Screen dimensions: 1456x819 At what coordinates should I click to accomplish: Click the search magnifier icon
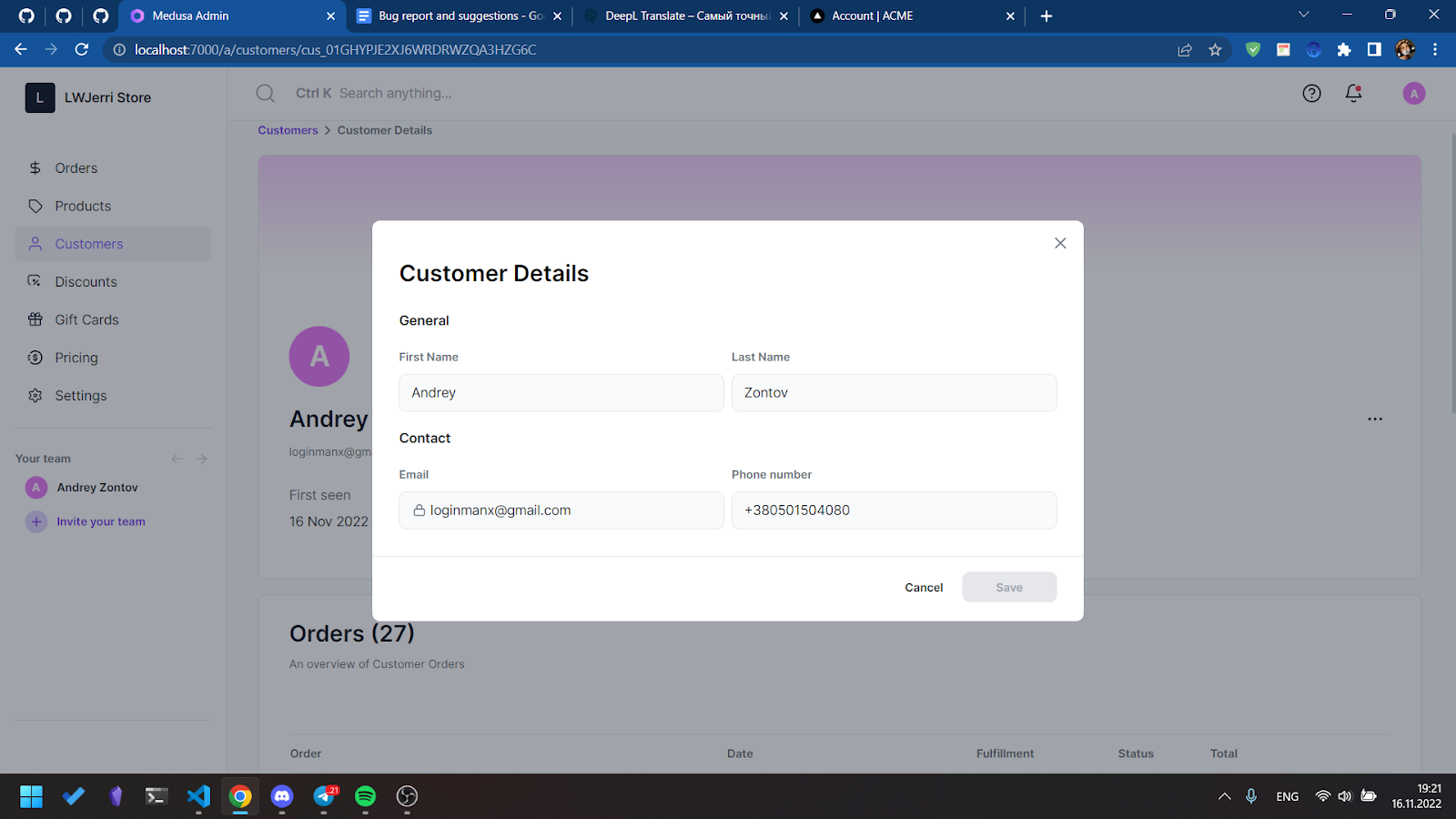265,93
